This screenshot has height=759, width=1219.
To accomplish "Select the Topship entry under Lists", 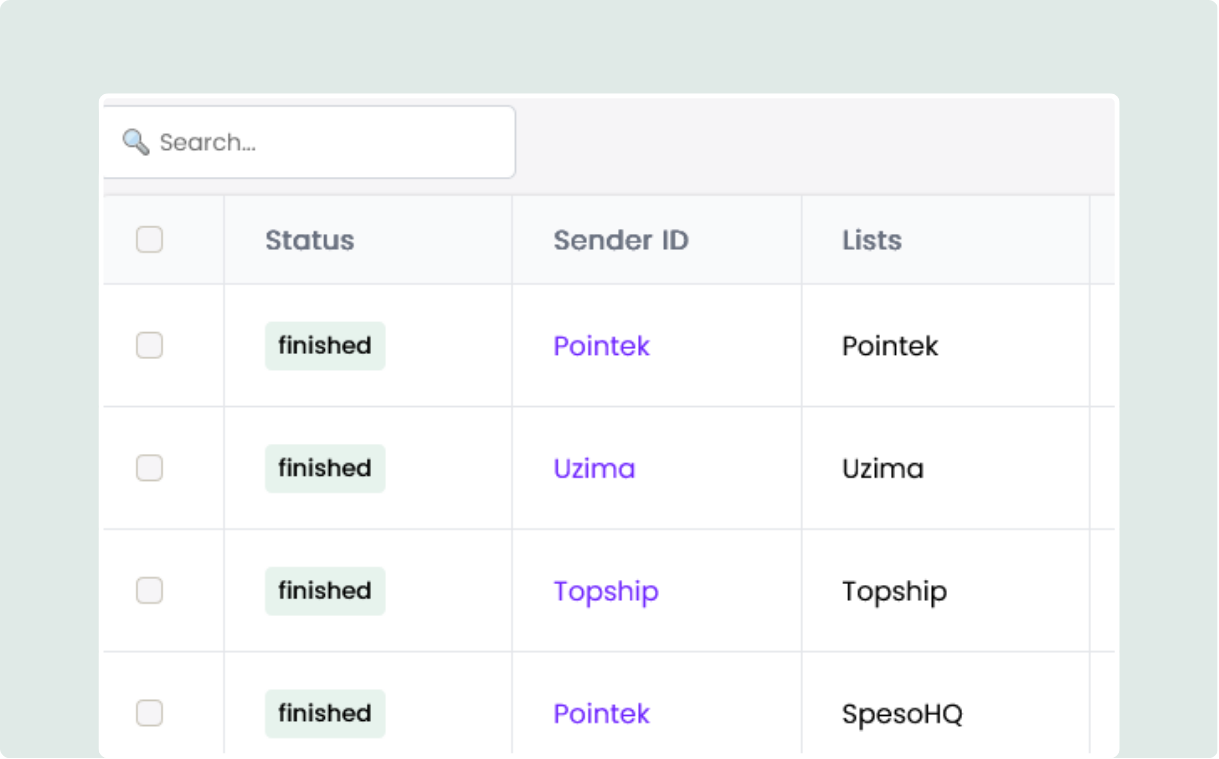I will [x=894, y=591].
